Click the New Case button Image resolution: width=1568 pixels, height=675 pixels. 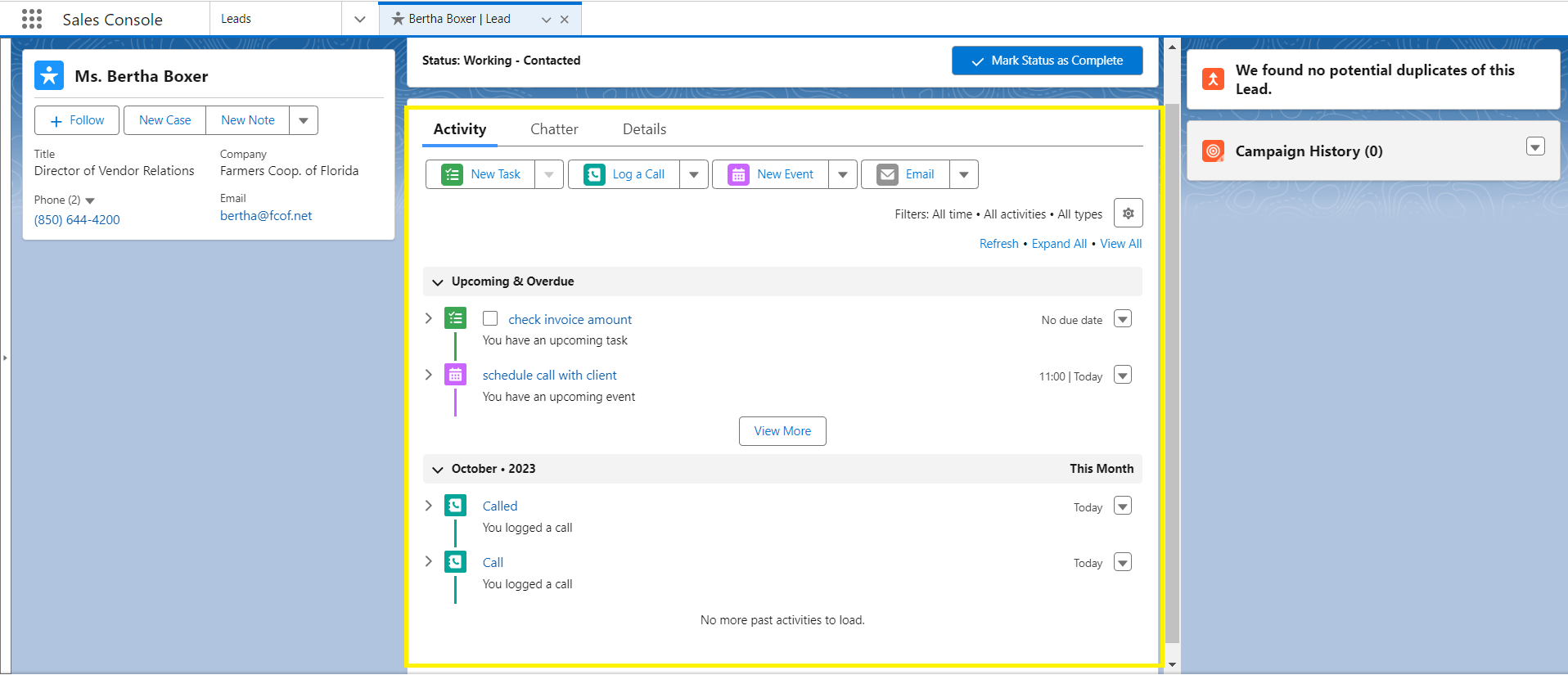(x=164, y=120)
